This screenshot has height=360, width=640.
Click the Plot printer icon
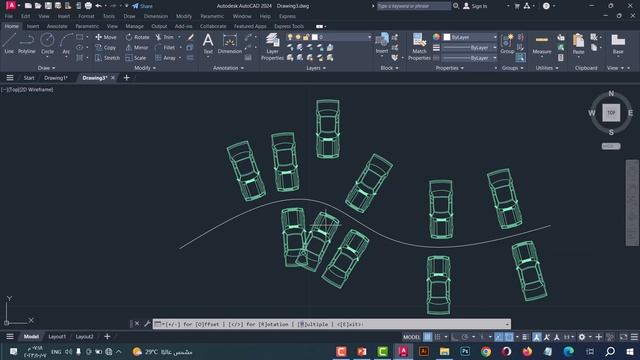tap(88, 6)
